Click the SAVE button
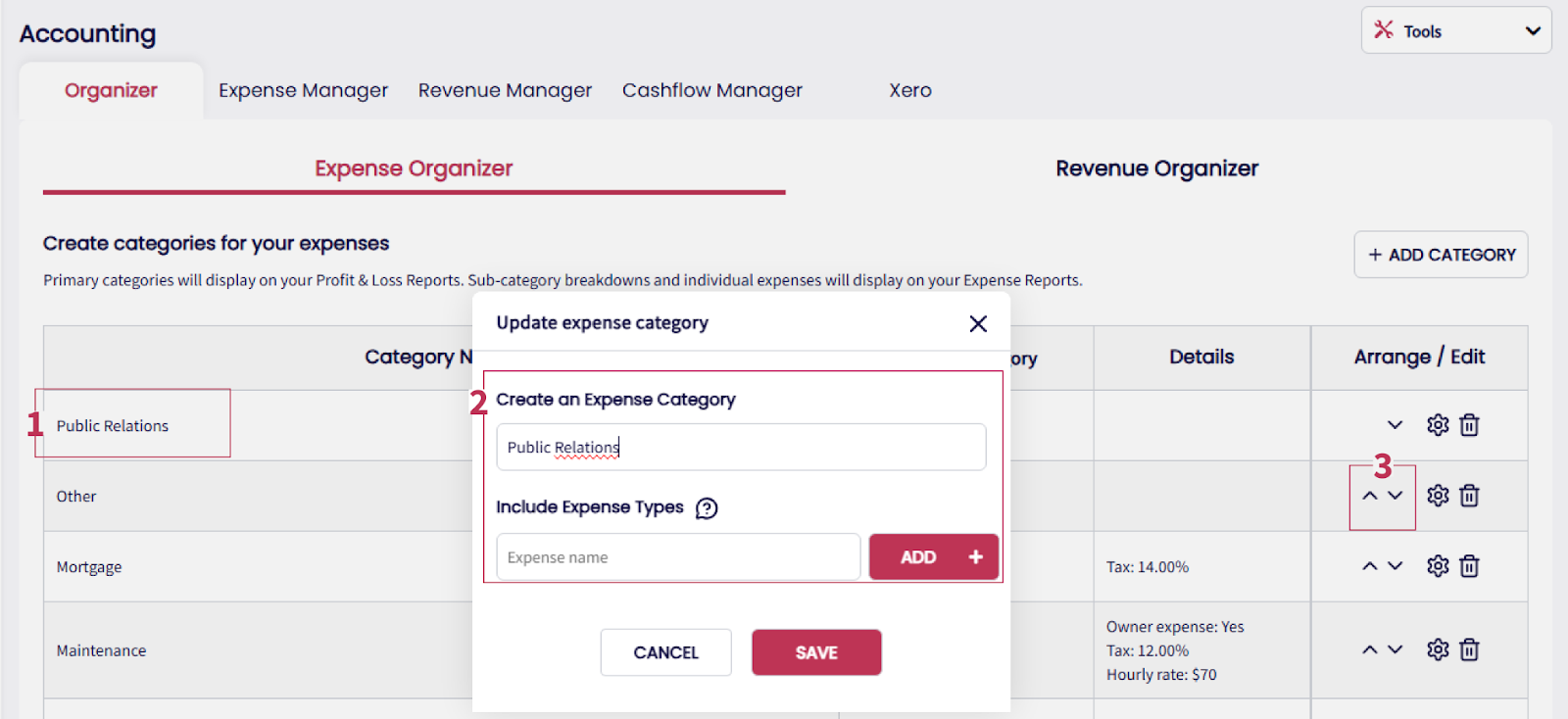Viewport: 1568px width, 719px height. [816, 652]
